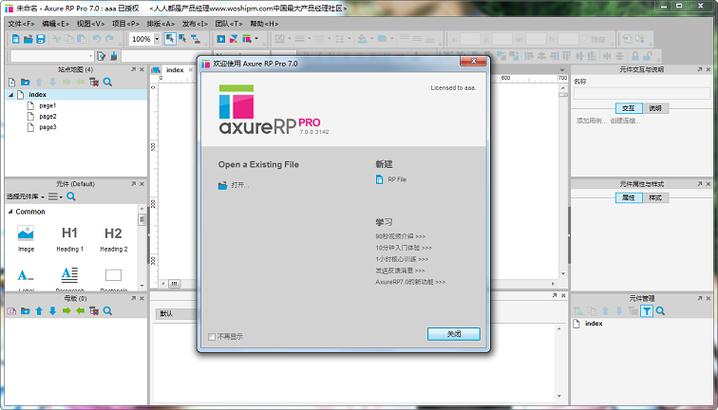718x410 pixels.
Task: Select the index canvas tab
Action: pos(174,70)
